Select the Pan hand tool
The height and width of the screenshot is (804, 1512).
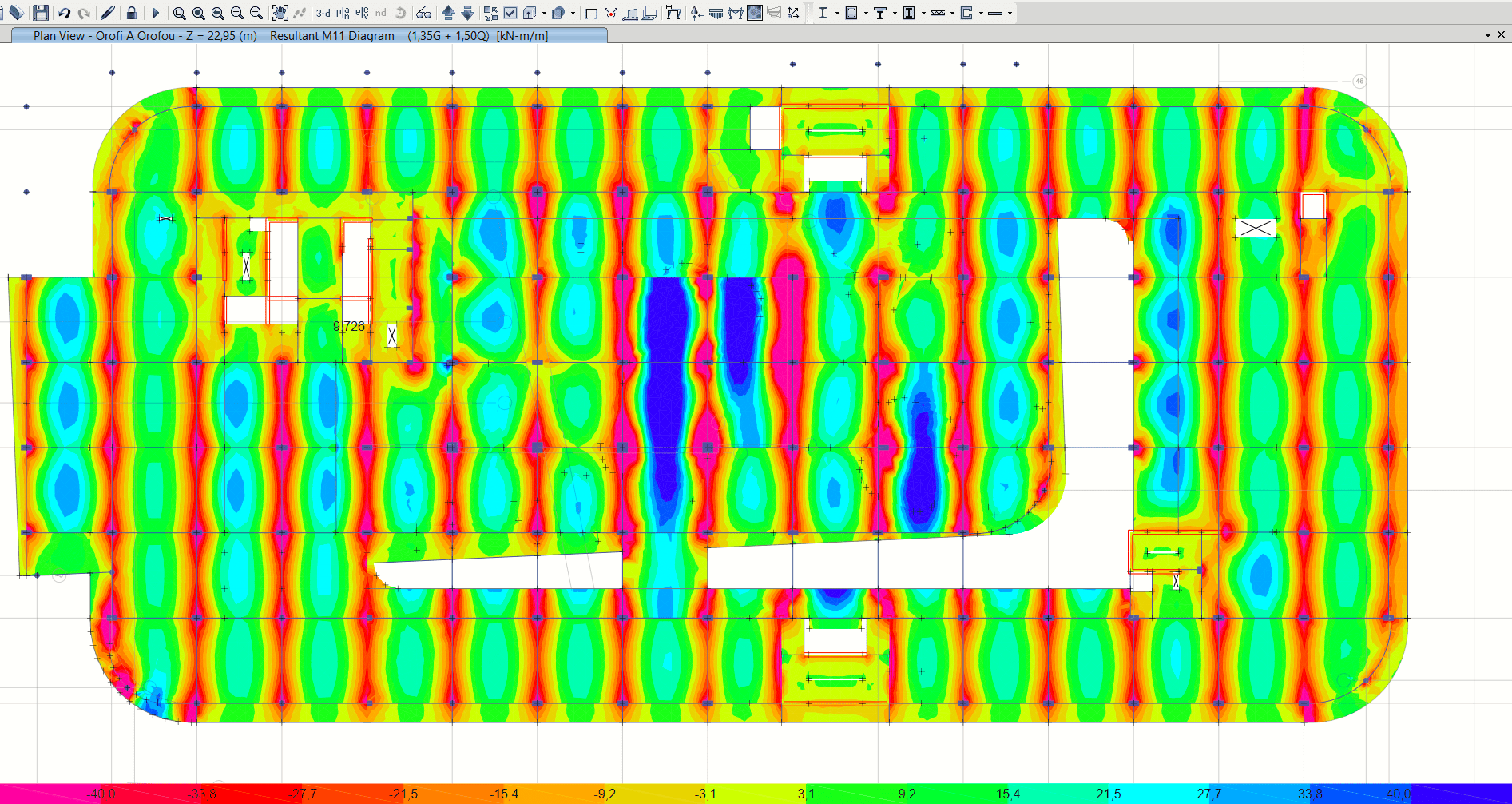[x=280, y=13]
